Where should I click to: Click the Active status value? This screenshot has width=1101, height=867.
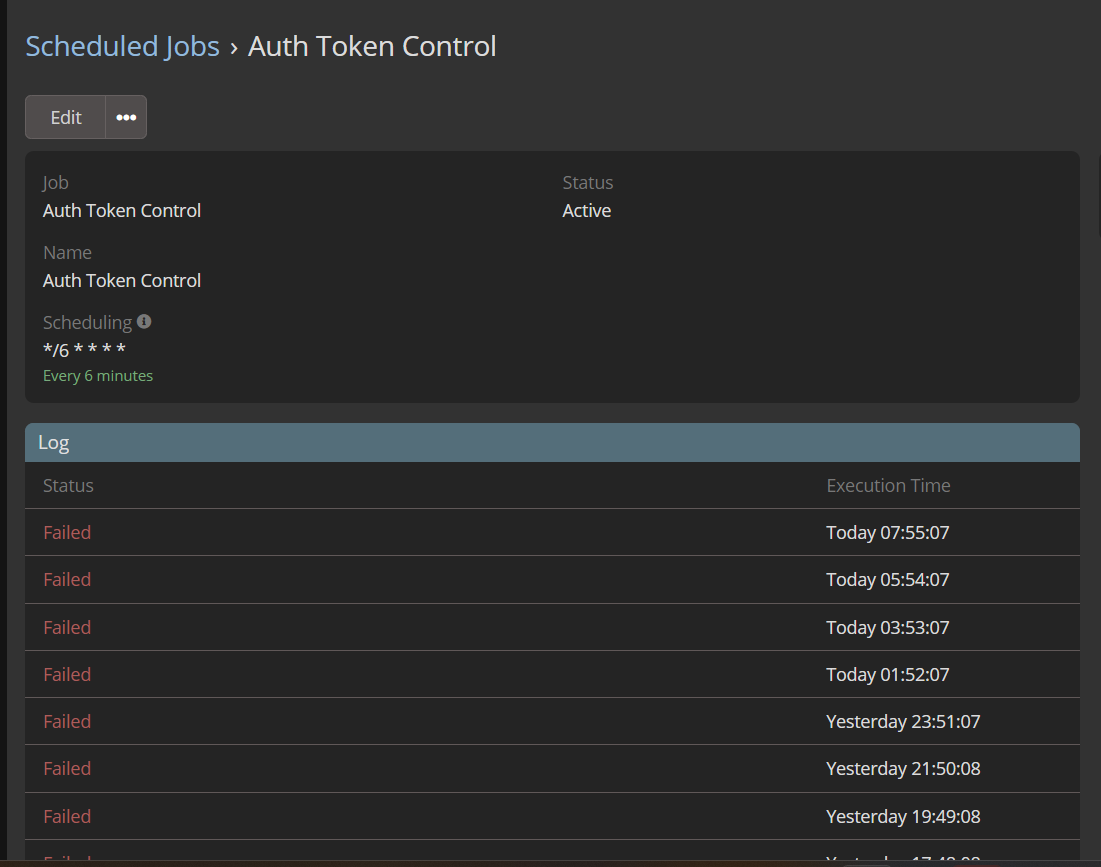pos(587,211)
